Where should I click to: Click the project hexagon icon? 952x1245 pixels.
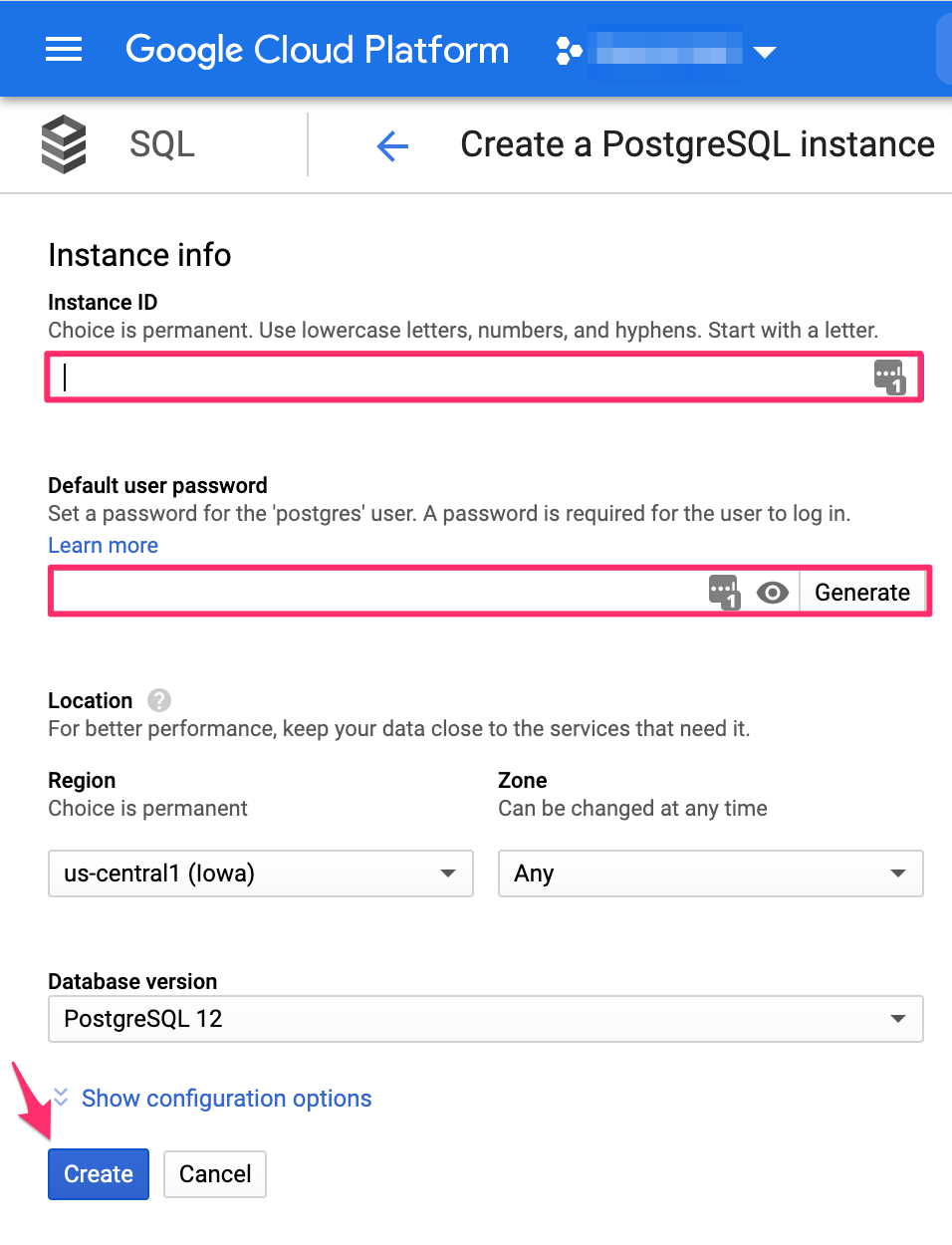point(569,51)
